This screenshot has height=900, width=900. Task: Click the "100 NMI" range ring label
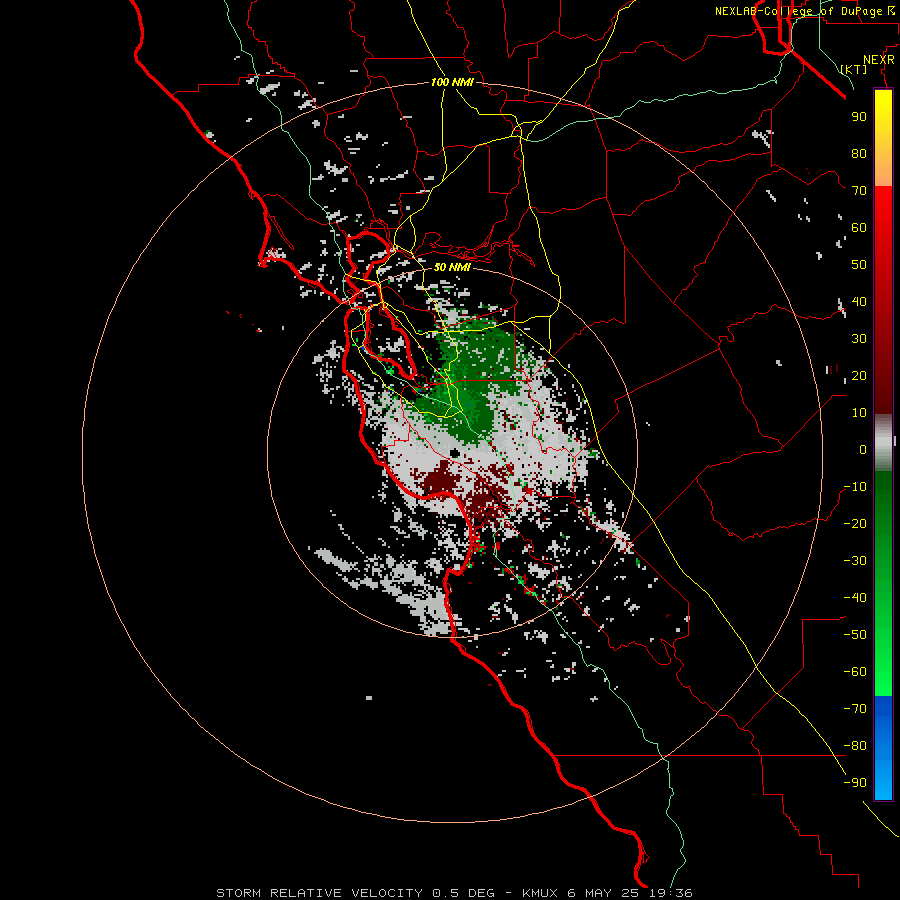(x=452, y=82)
